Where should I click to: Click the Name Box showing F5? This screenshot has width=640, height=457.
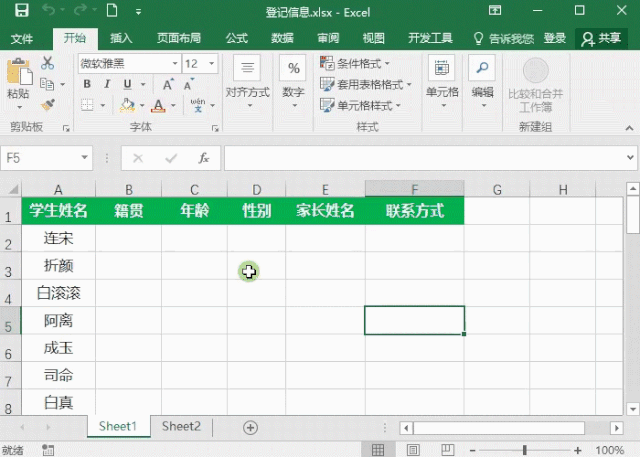point(46,158)
